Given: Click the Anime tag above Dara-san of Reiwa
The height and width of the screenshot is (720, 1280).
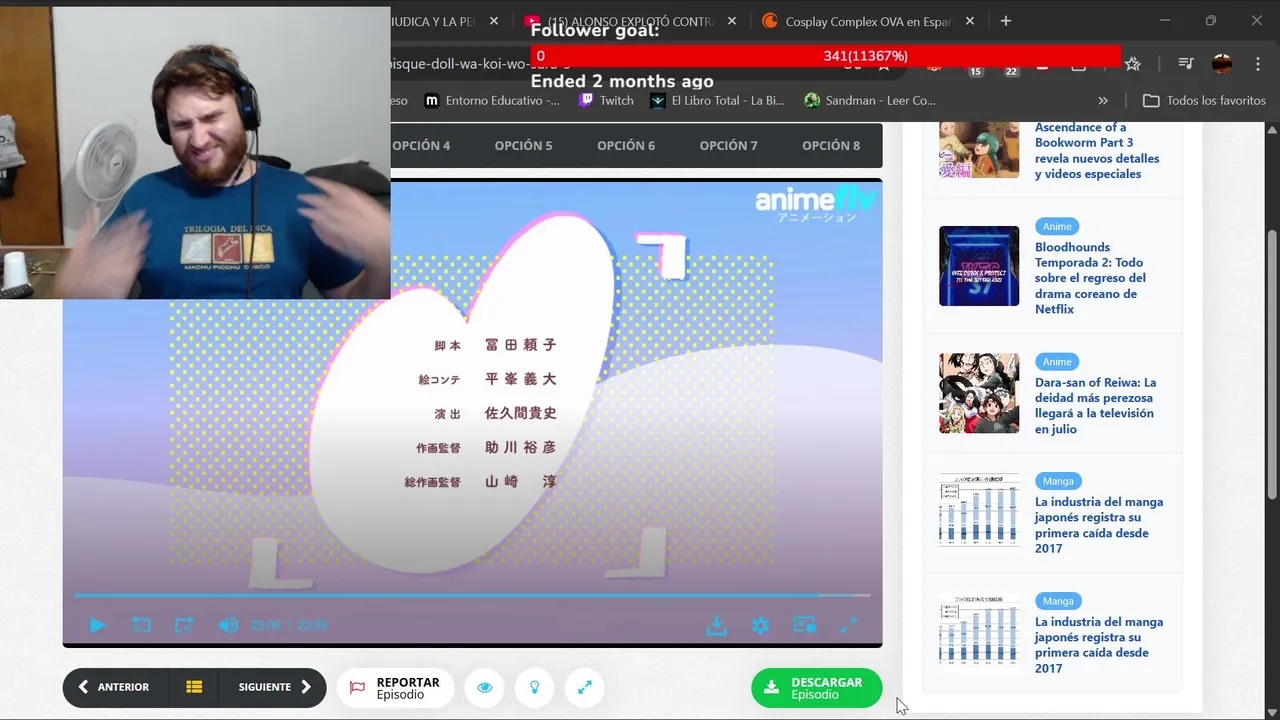Looking at the screenshot, I should (1057, 362).
